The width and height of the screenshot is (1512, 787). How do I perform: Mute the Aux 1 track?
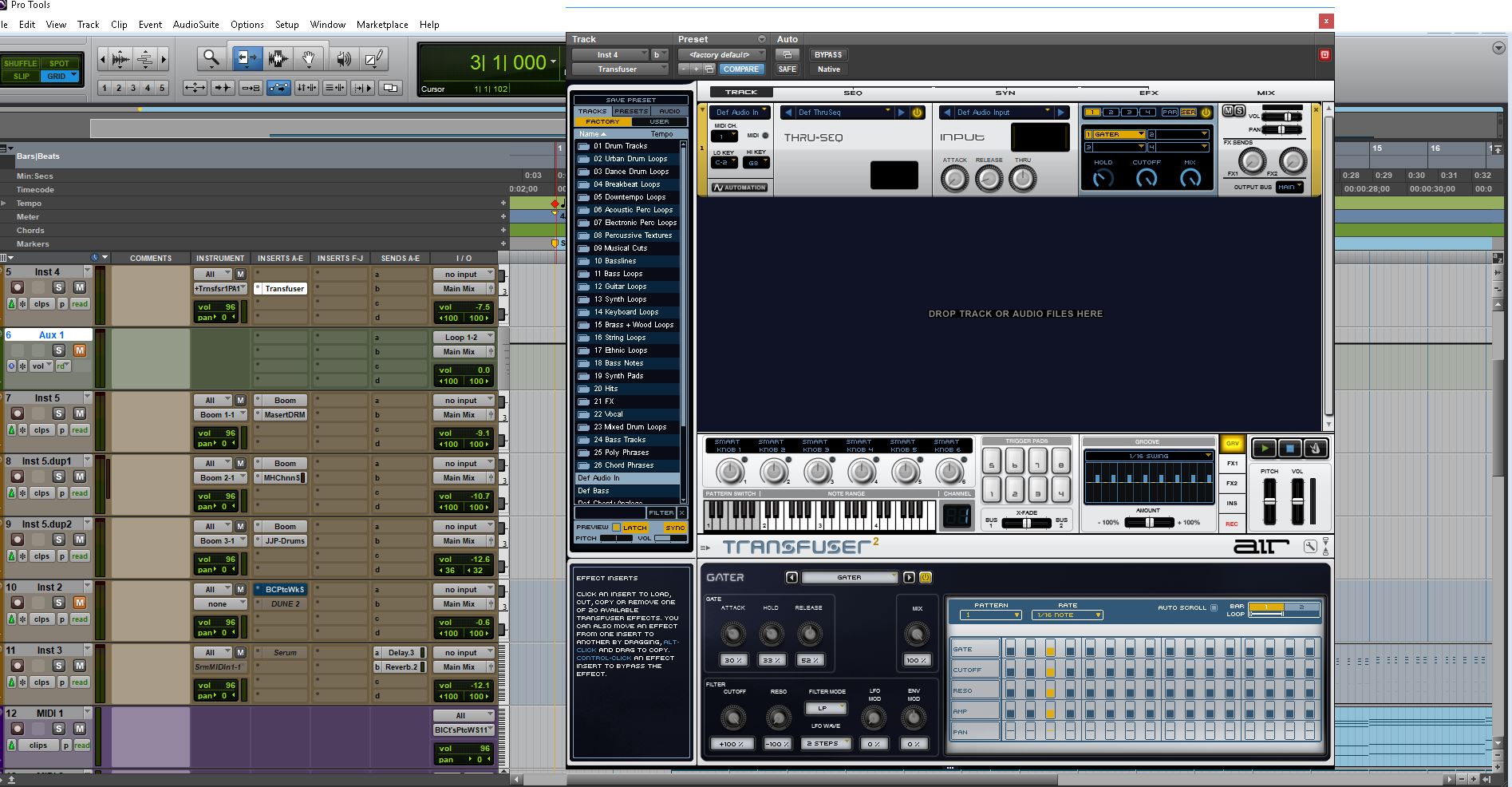pyautogui.click(x=80, y=350)
